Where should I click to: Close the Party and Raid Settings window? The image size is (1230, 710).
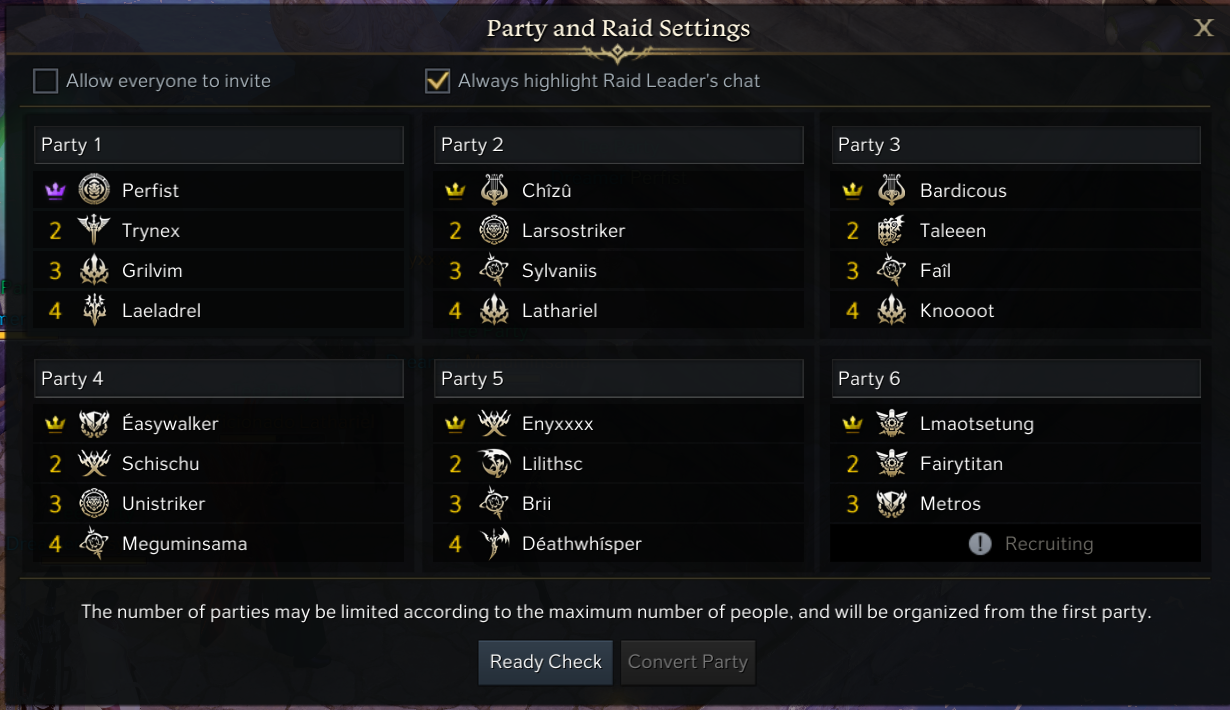click(x=1204, y=28)
